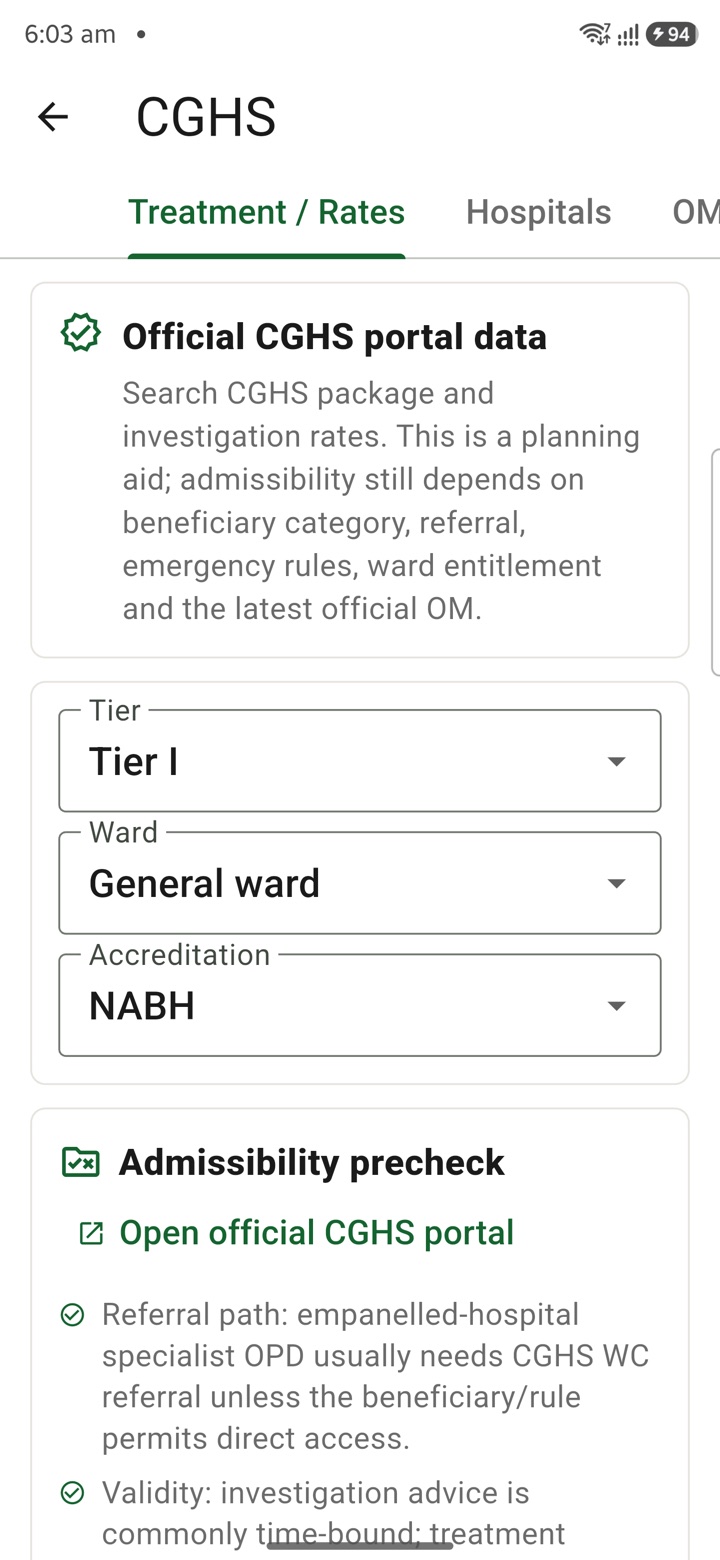Switch to the Hospitals tab

pyautogui.click(x=538, y=212)
